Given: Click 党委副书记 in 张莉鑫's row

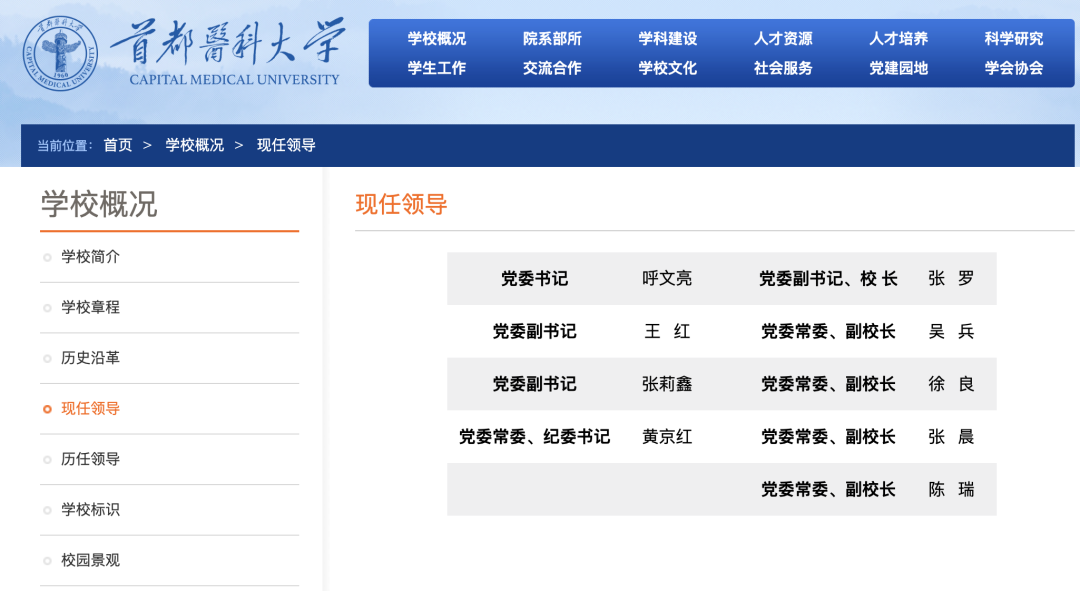Looking at the screenshot, I should click(534, 384).
